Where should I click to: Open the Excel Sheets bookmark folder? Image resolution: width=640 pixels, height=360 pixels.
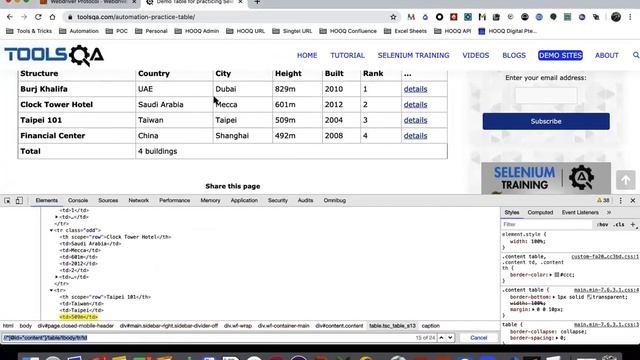[x=405, y=31]
